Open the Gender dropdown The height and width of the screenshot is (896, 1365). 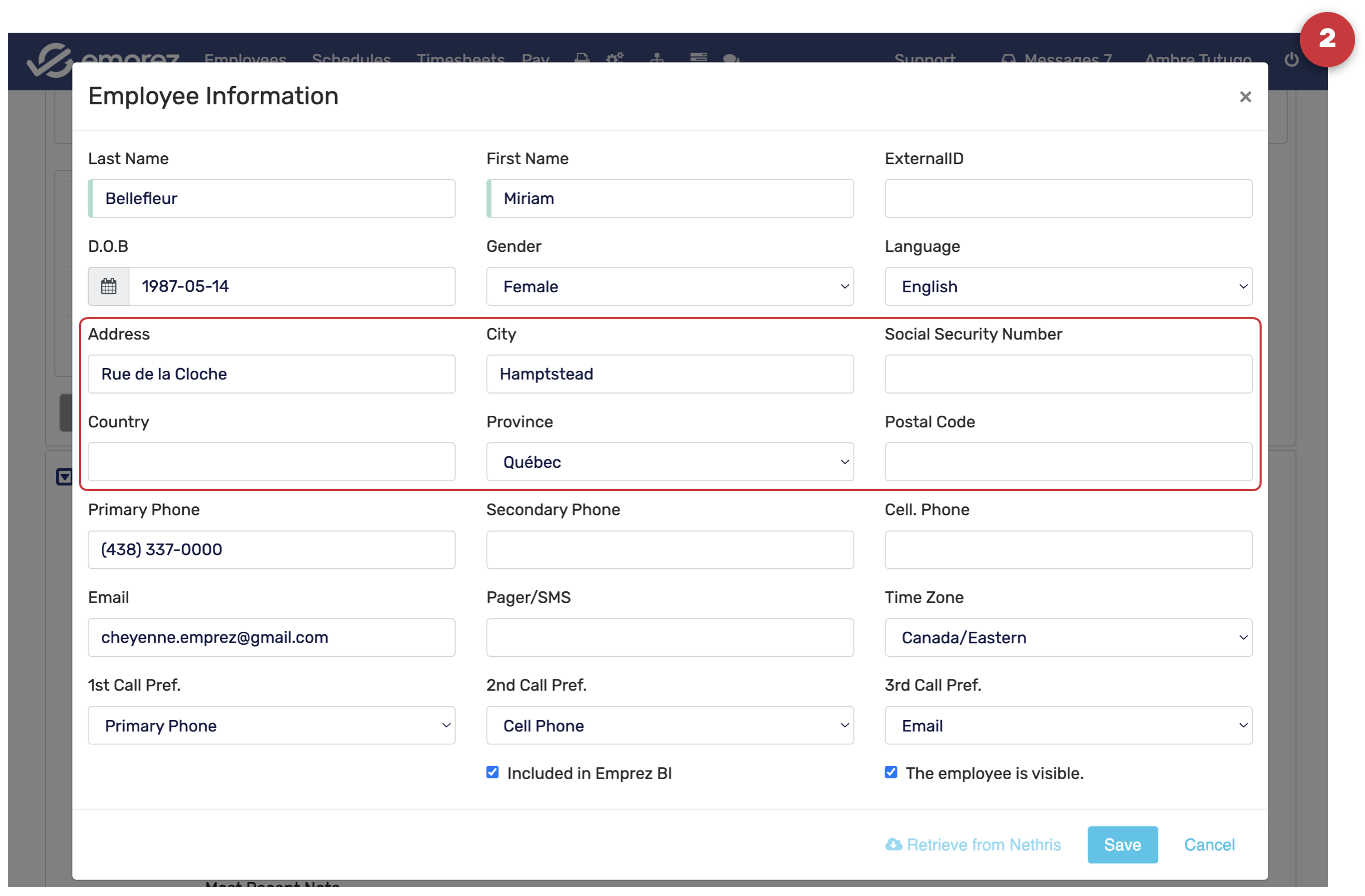(x=670, y=286)
